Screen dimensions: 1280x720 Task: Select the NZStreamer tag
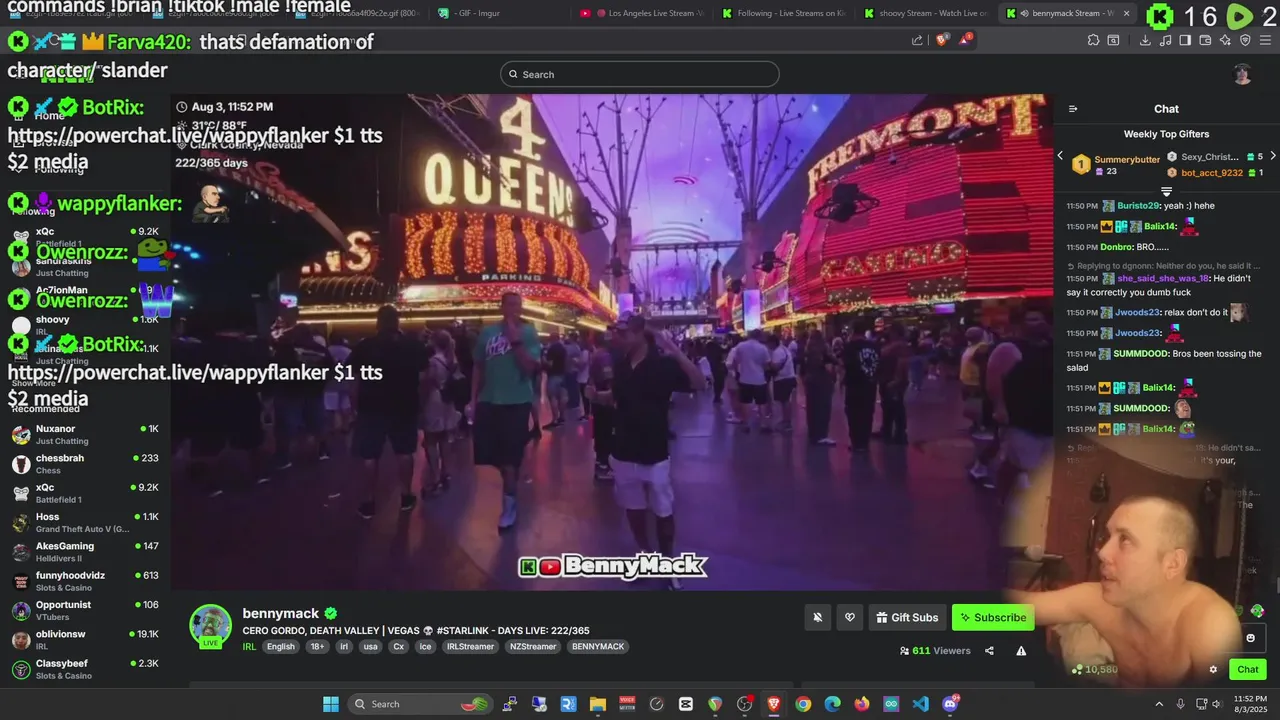[533, 647]
